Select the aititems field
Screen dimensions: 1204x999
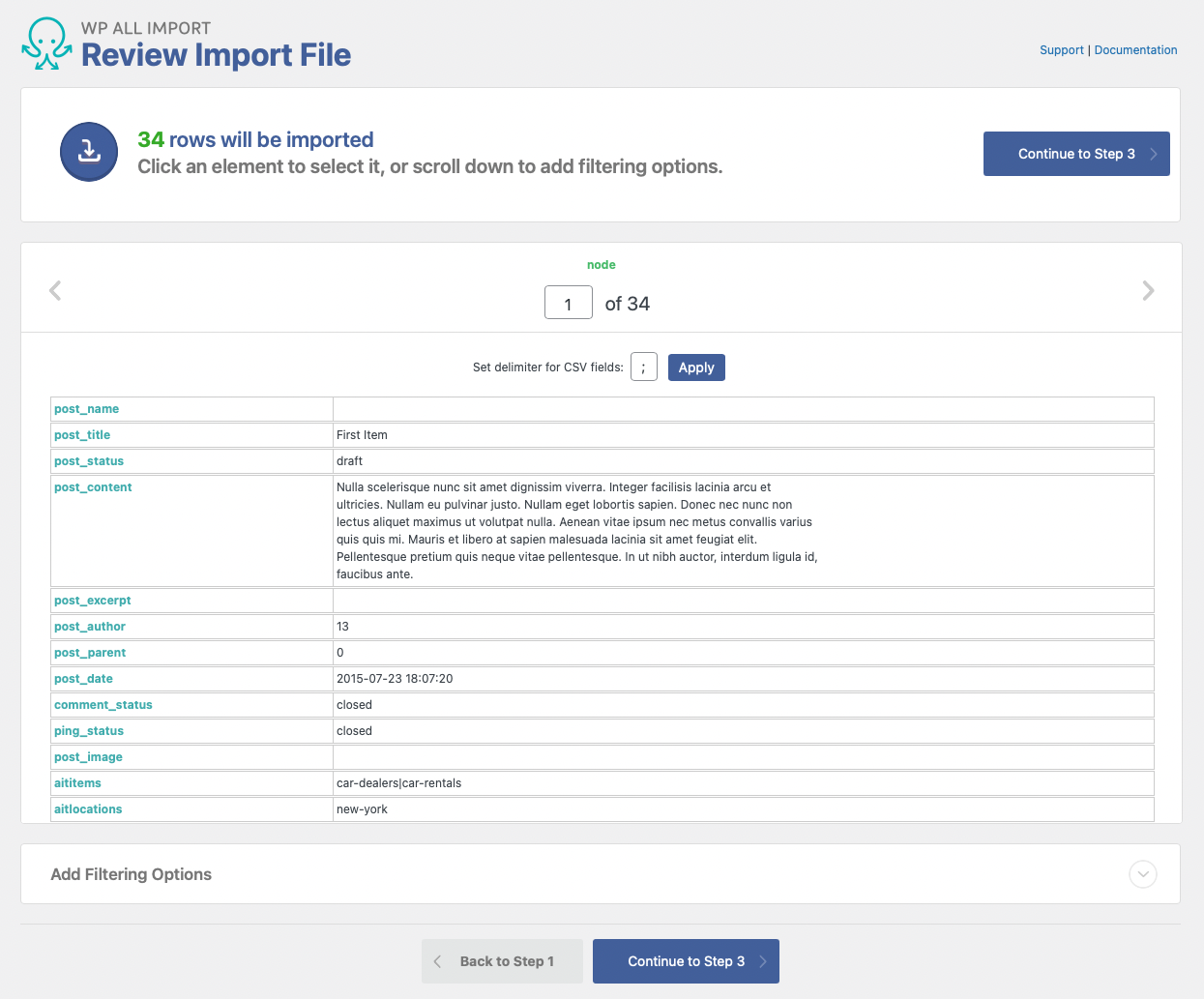[77, 783]
